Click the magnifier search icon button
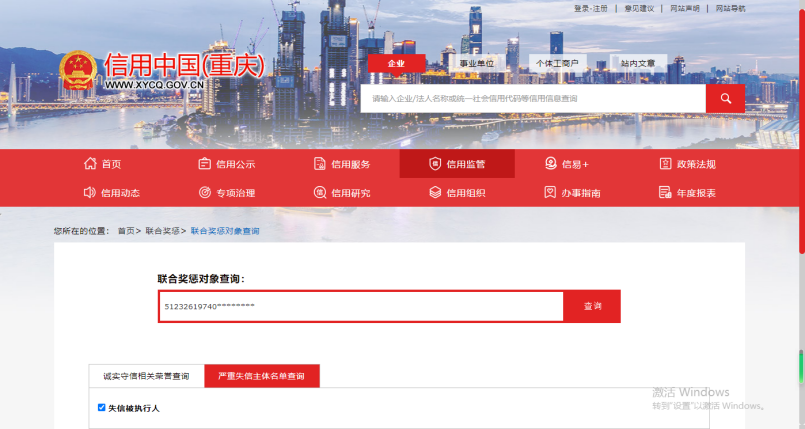The image size is (805, 429). pos(725,98)
